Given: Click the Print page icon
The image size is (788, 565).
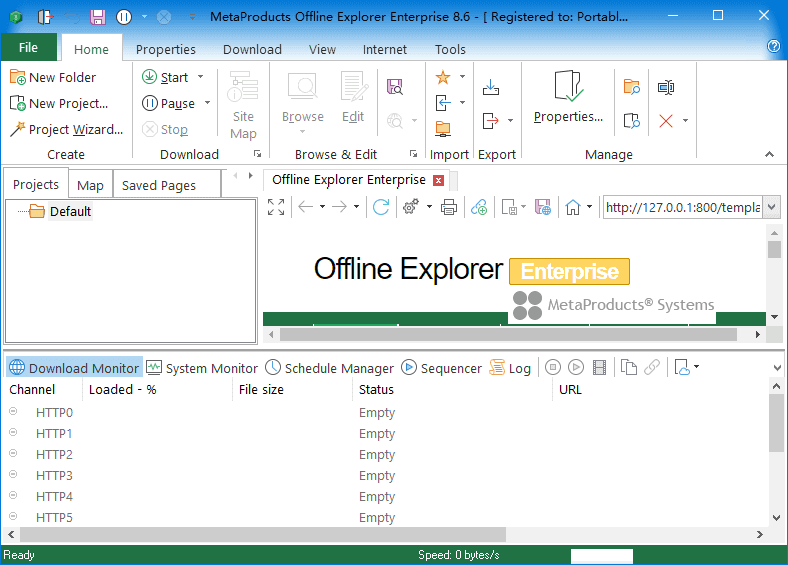Looking at the screenshot, I should 449,207.
